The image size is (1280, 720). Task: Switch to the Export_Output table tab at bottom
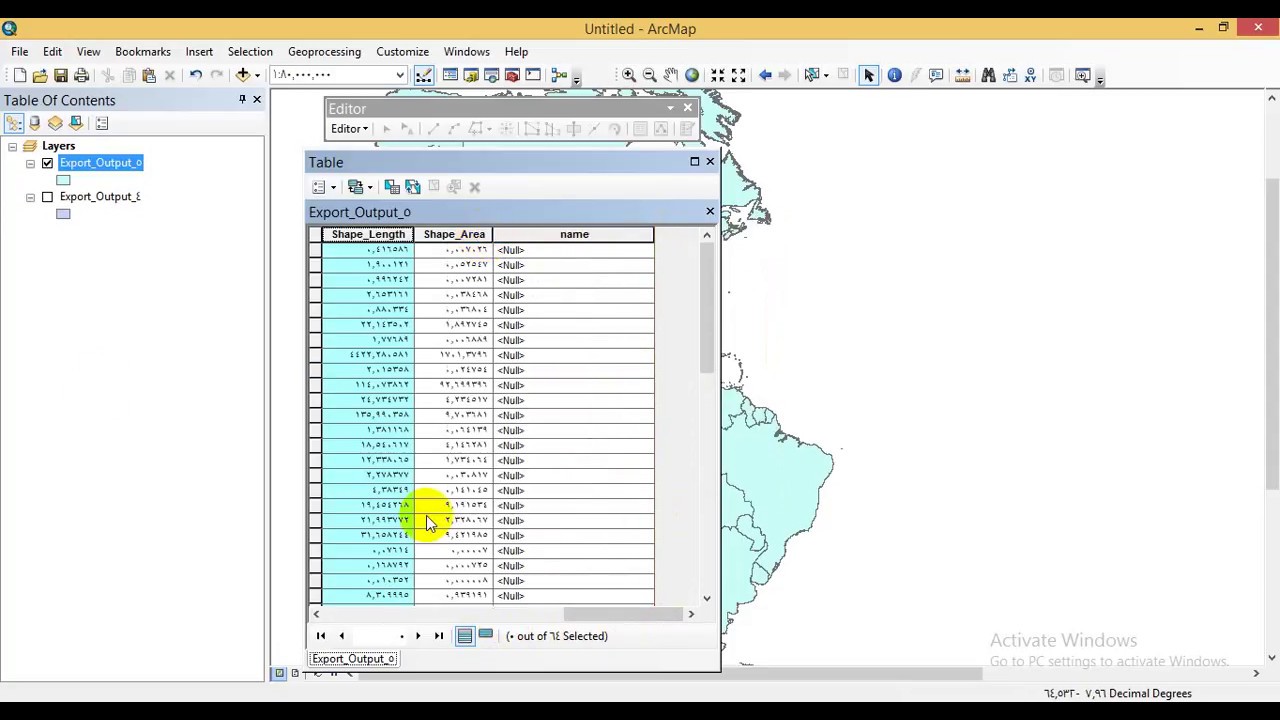click(x=354, y=659)
